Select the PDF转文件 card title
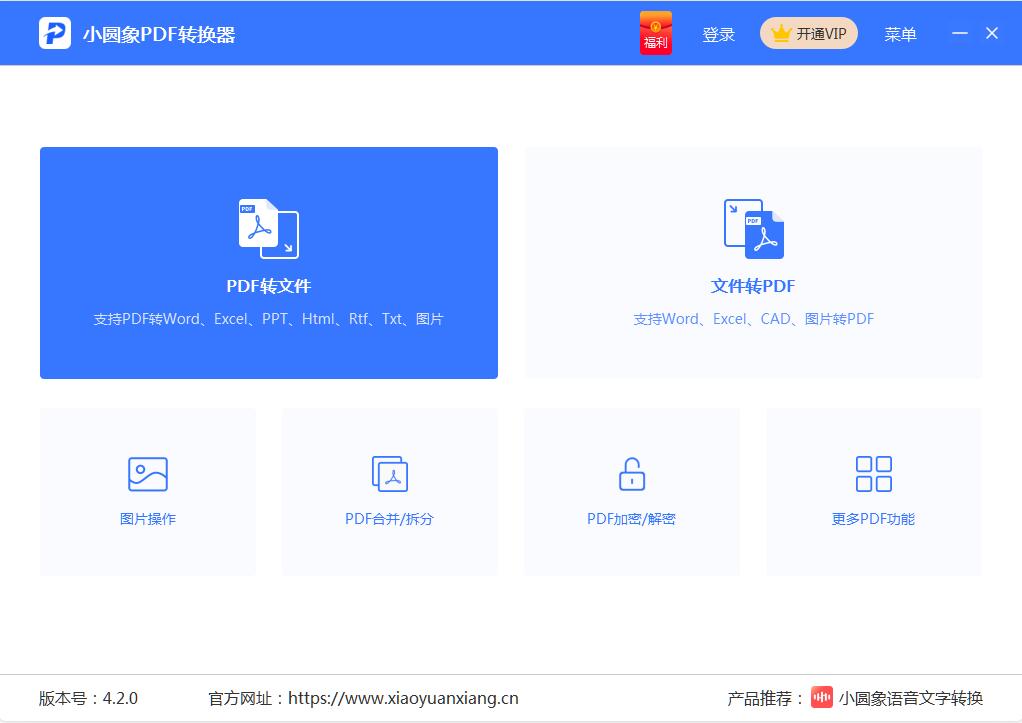 pyautogui.click(x=269, y=286)
